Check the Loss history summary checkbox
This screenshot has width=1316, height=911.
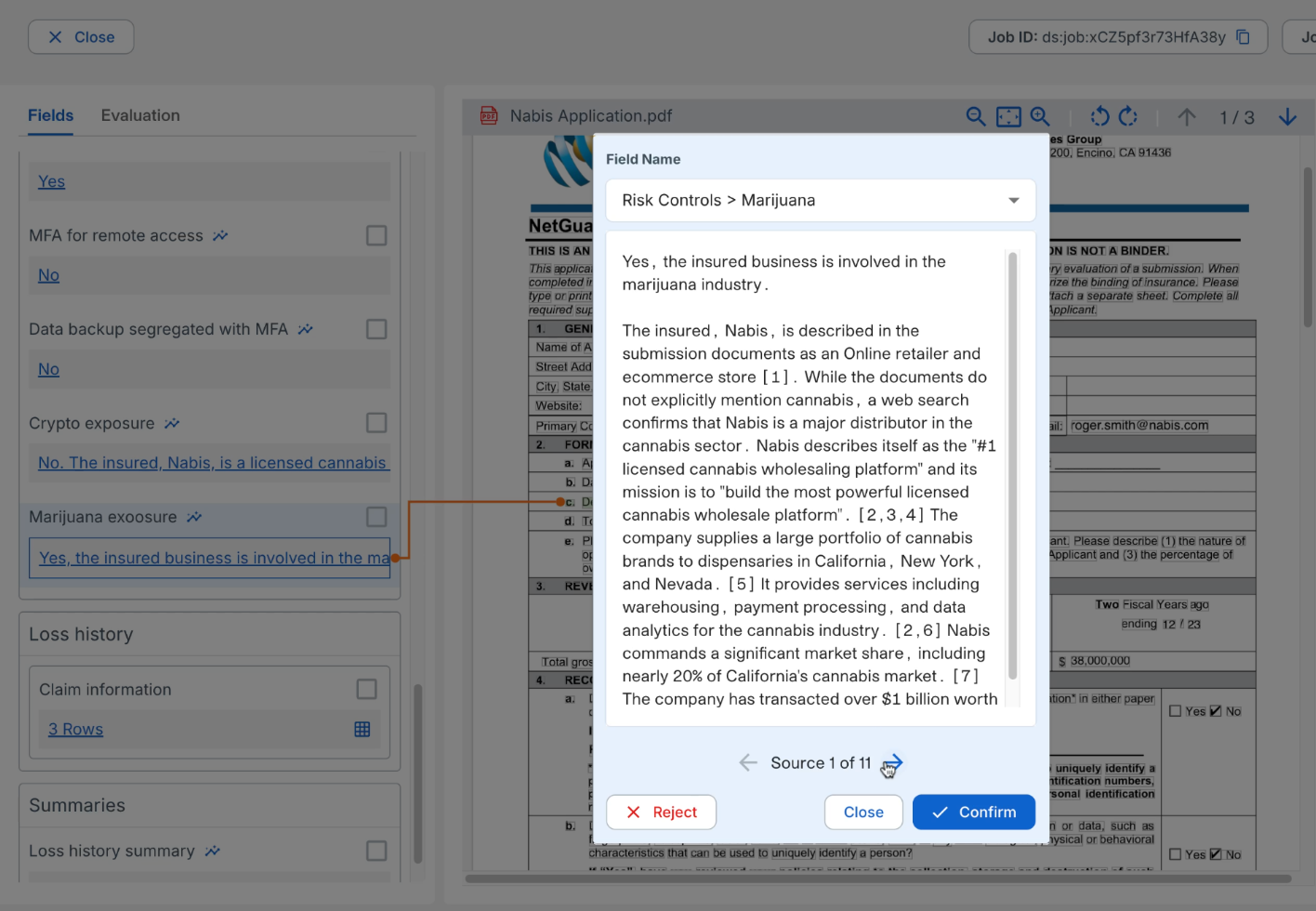pos(376,851)
